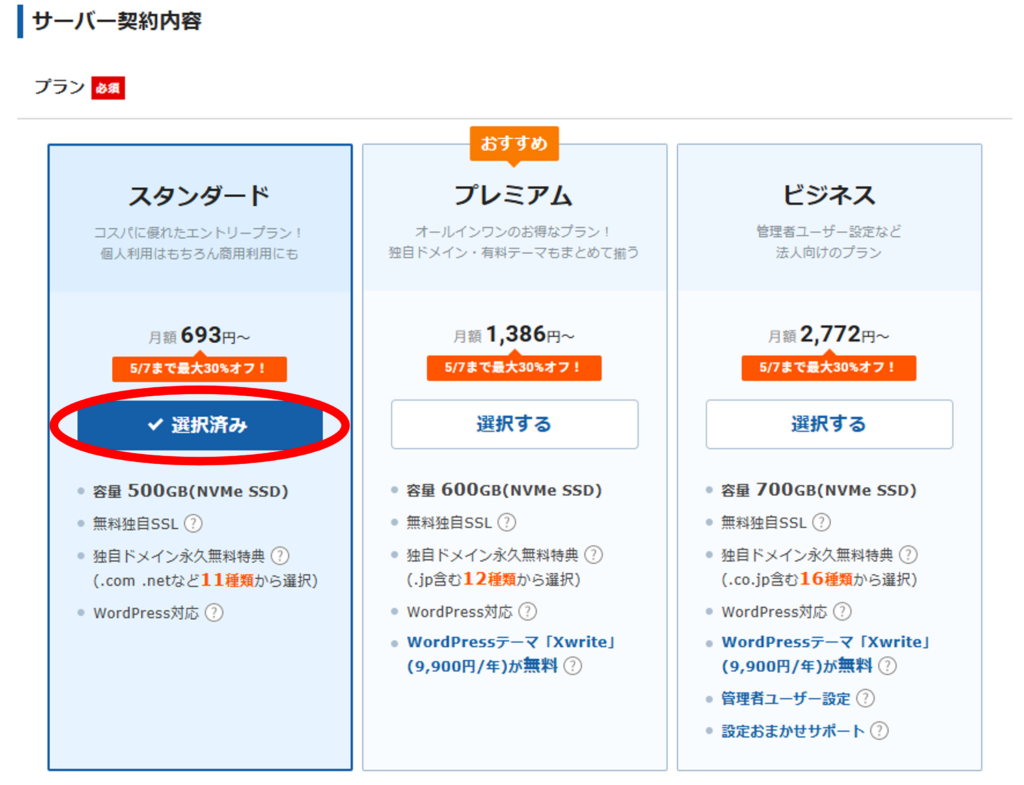Open help icon for Business 独自ドメイン永久無料特典

pyautogui.click(x=908, y=554)
